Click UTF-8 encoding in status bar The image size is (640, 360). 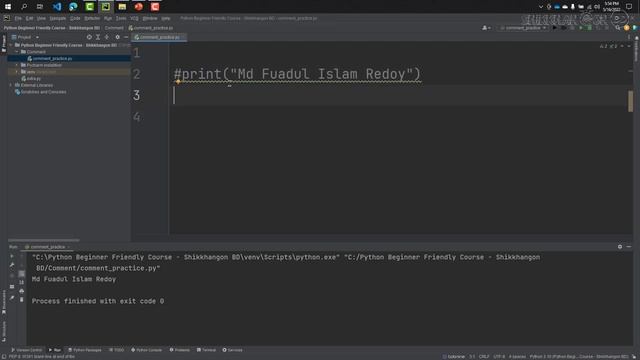coord(499,357)
